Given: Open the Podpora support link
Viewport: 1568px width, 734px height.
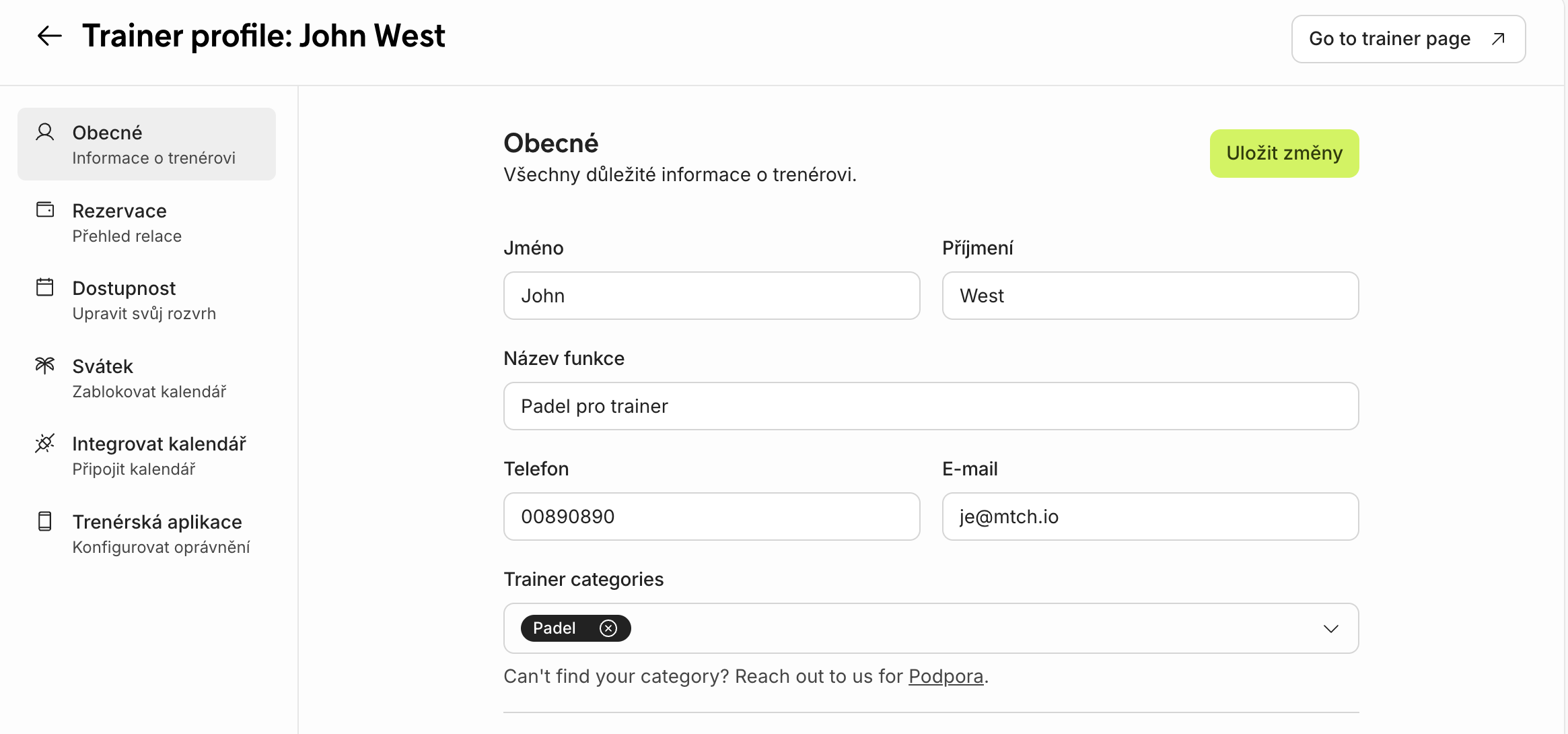Looking at the screenshot, I should tap(946, 676).
